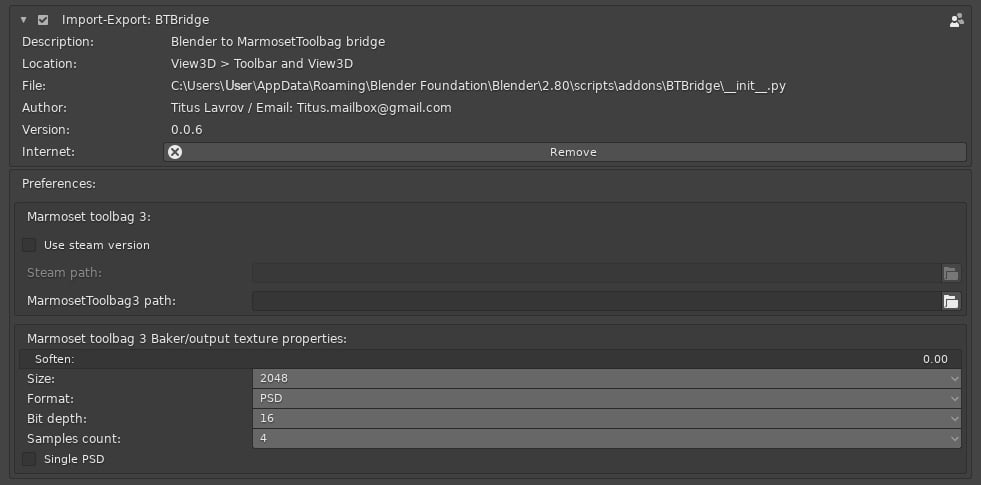Screen dimensions: 981x485
Task: Enable Use steam version checkbox
Action: 29,245
